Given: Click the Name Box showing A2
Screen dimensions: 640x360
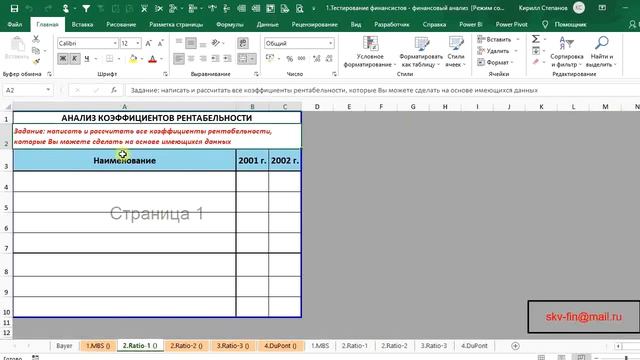Looking at the screenshot, I should pyautogui.click(x=24, y=90).
